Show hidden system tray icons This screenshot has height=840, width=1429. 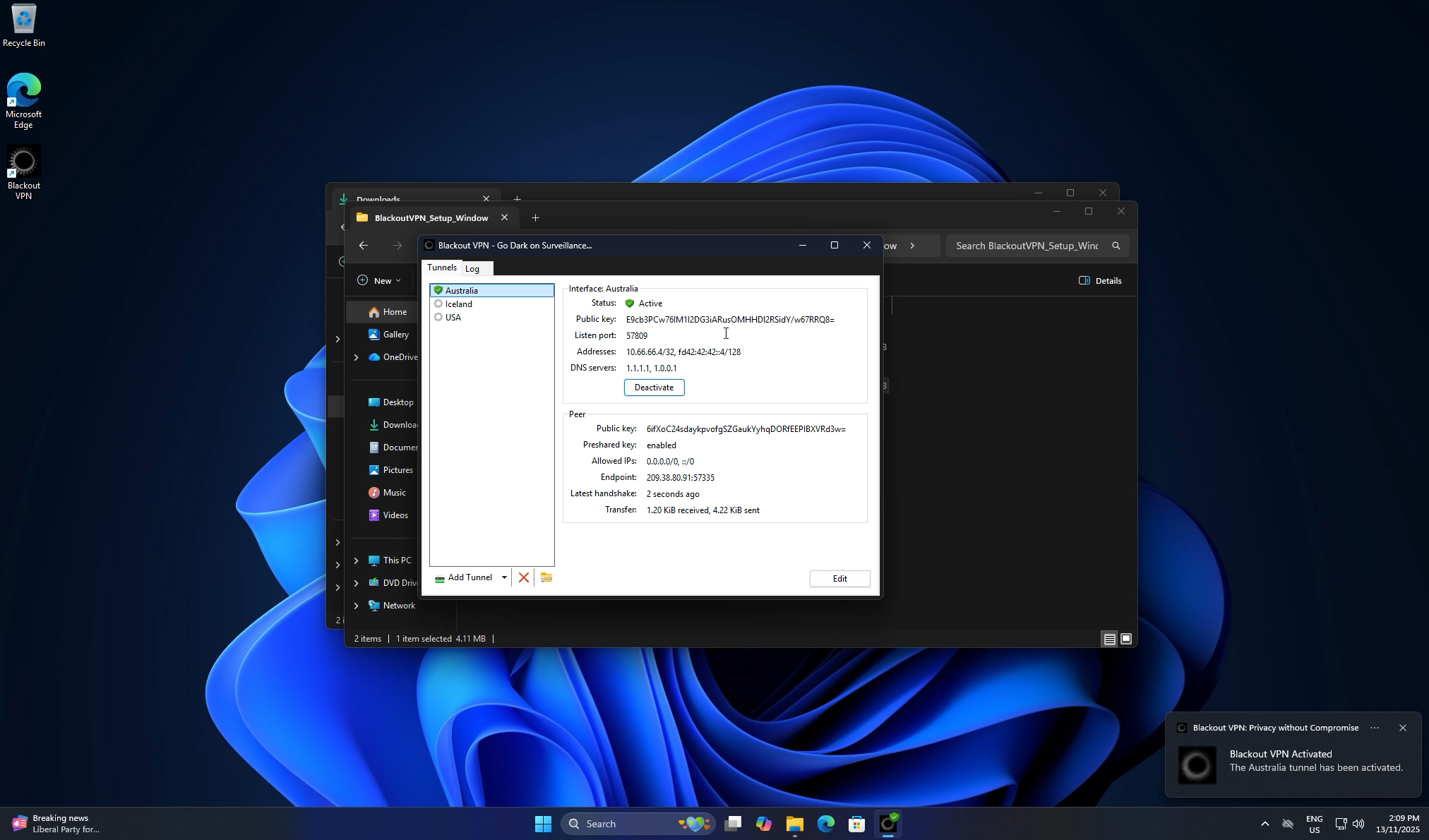click(x=1264, y=823)
